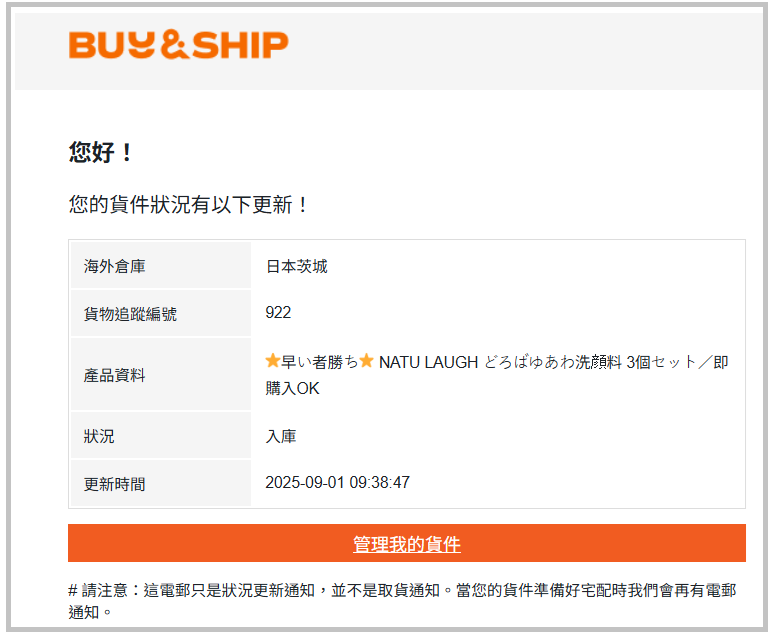Click the 購入OK text on second line

pos(292,388)
